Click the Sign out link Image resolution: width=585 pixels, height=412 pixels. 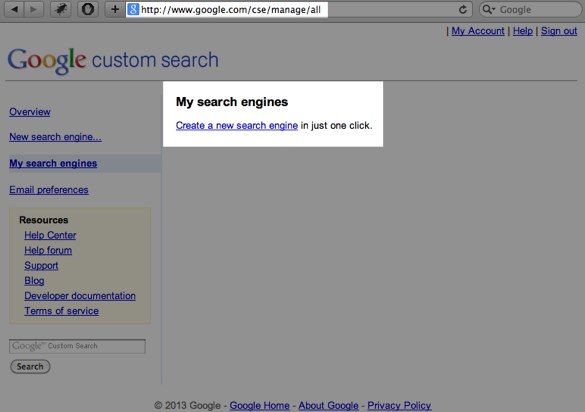pos(559,31)
